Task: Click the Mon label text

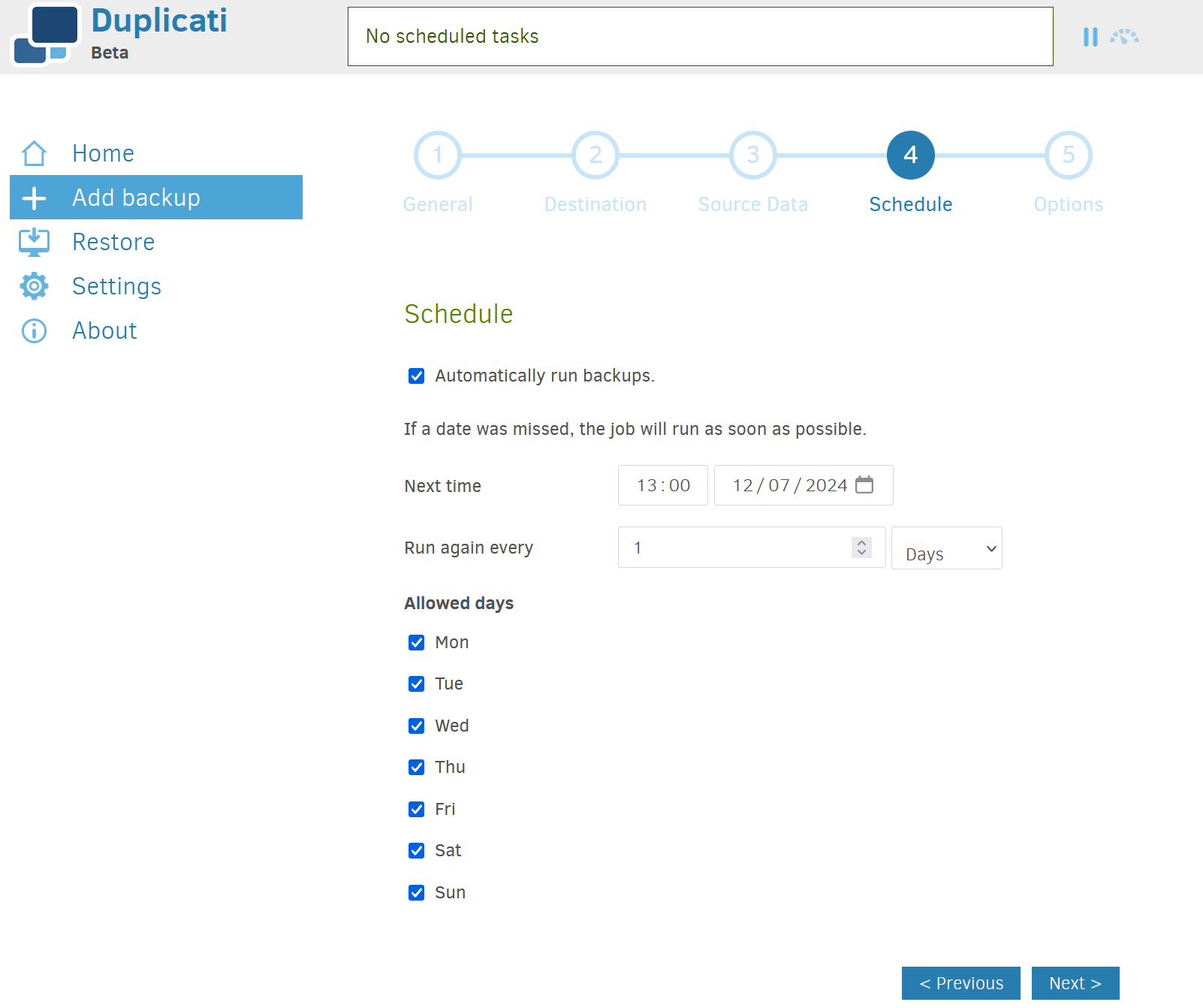Action: 452,642
